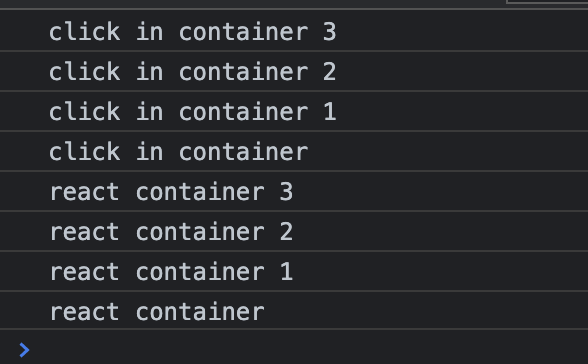Select the 'click in container' log without number
The image size is (588, 364).
[x=294, y=151]
